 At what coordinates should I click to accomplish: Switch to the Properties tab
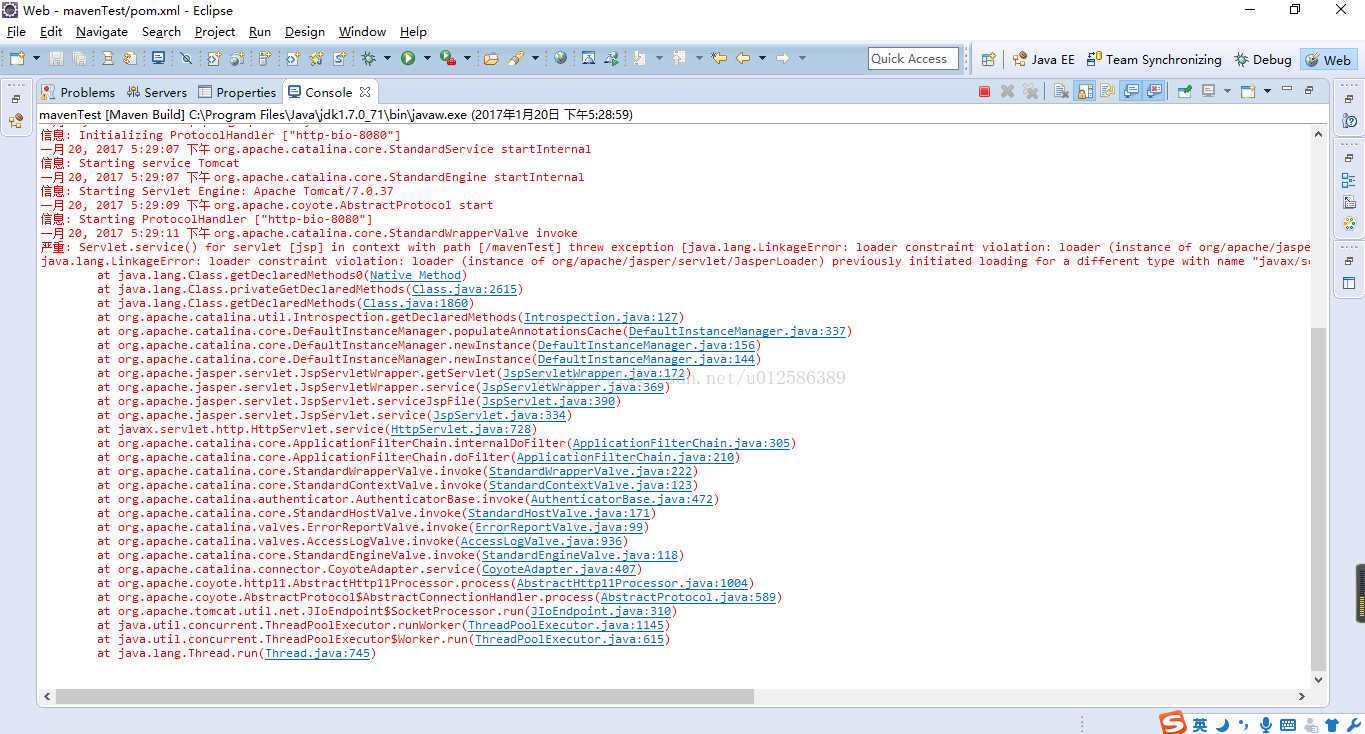237,92
